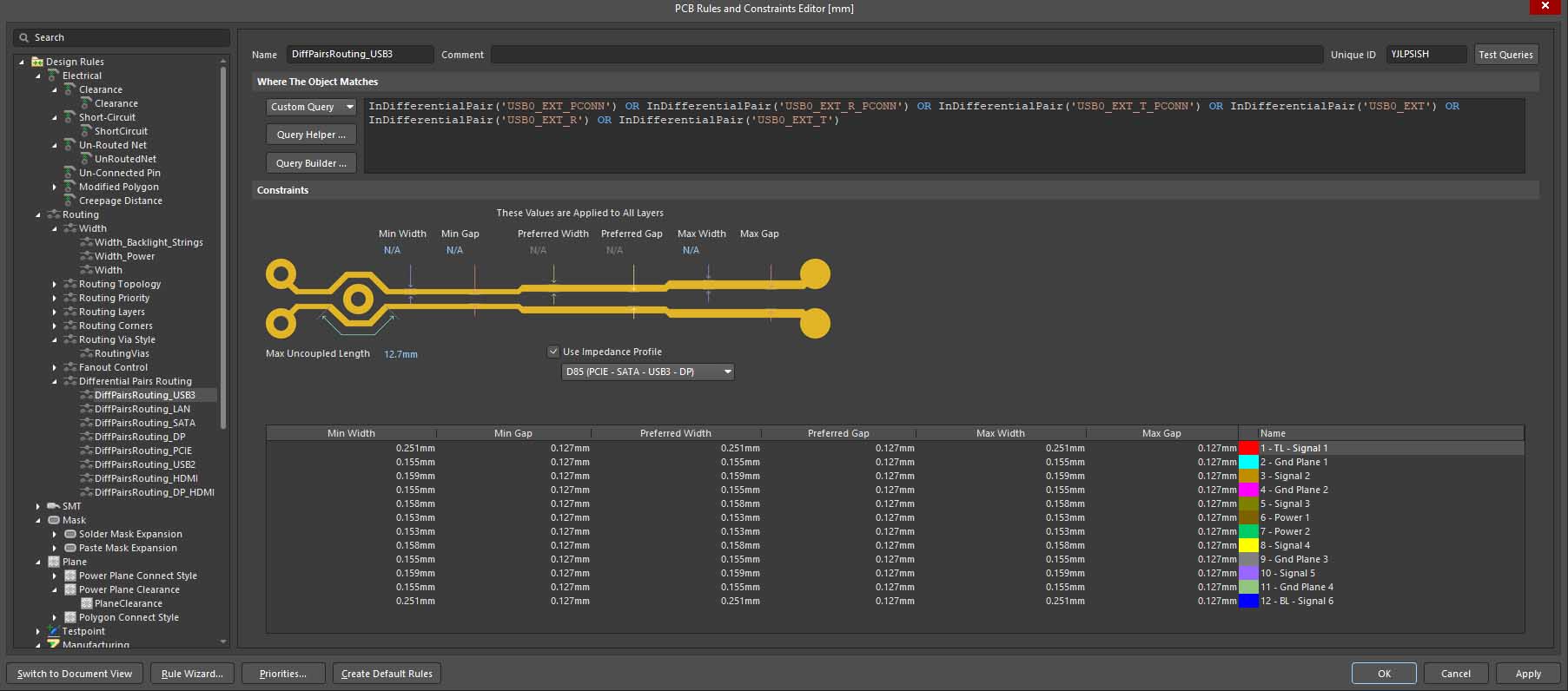This screenshot has width=1568, height=691.
Task: Click the Design Rules folder icon
Action: tap(37, 62)
